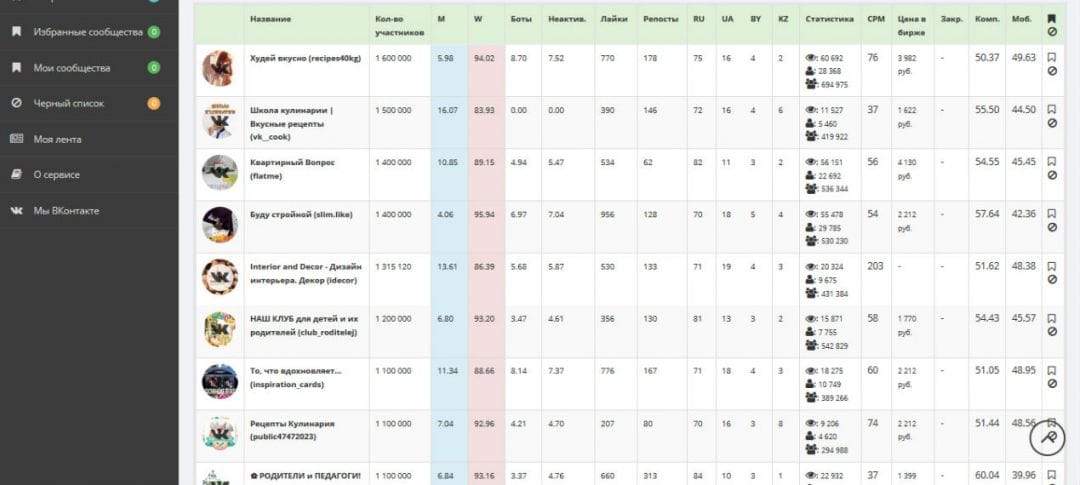1080x485 pixels.
Task: Sort by the Статистика column header
Action: pos(829,19)
